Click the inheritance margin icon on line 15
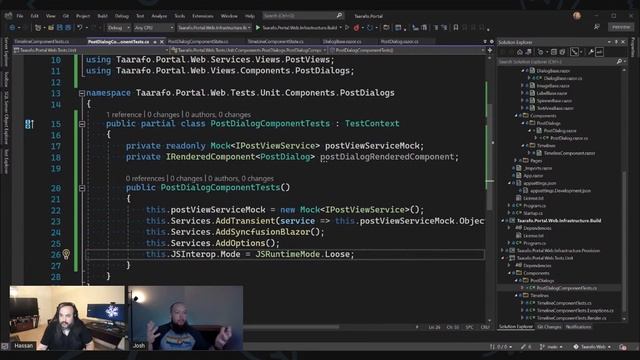Screen dimensions: 640x360 pyautogui.click(x=29, y=124)
